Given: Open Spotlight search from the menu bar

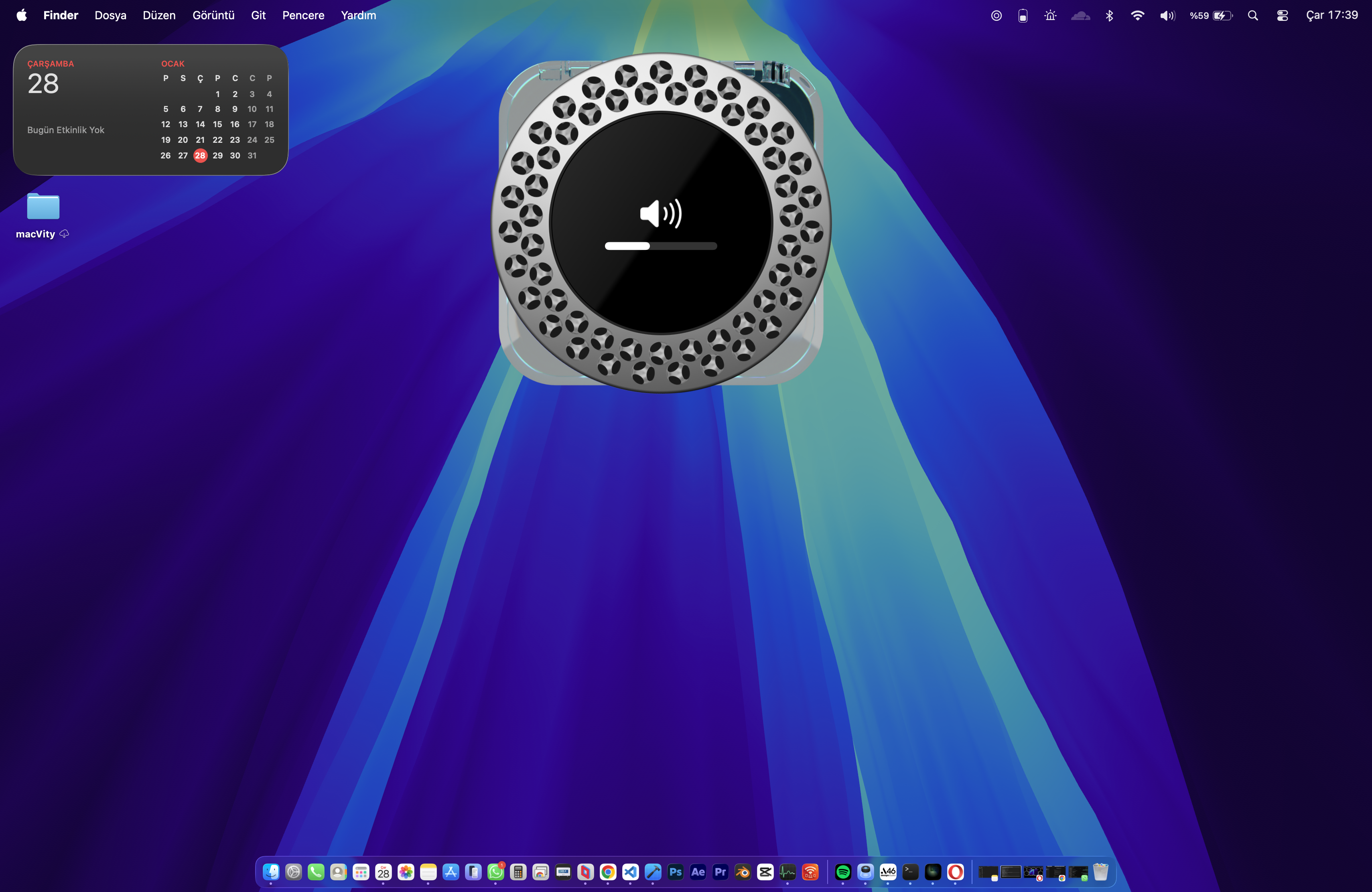Looking at the screenshot, I should (1253, 15).
